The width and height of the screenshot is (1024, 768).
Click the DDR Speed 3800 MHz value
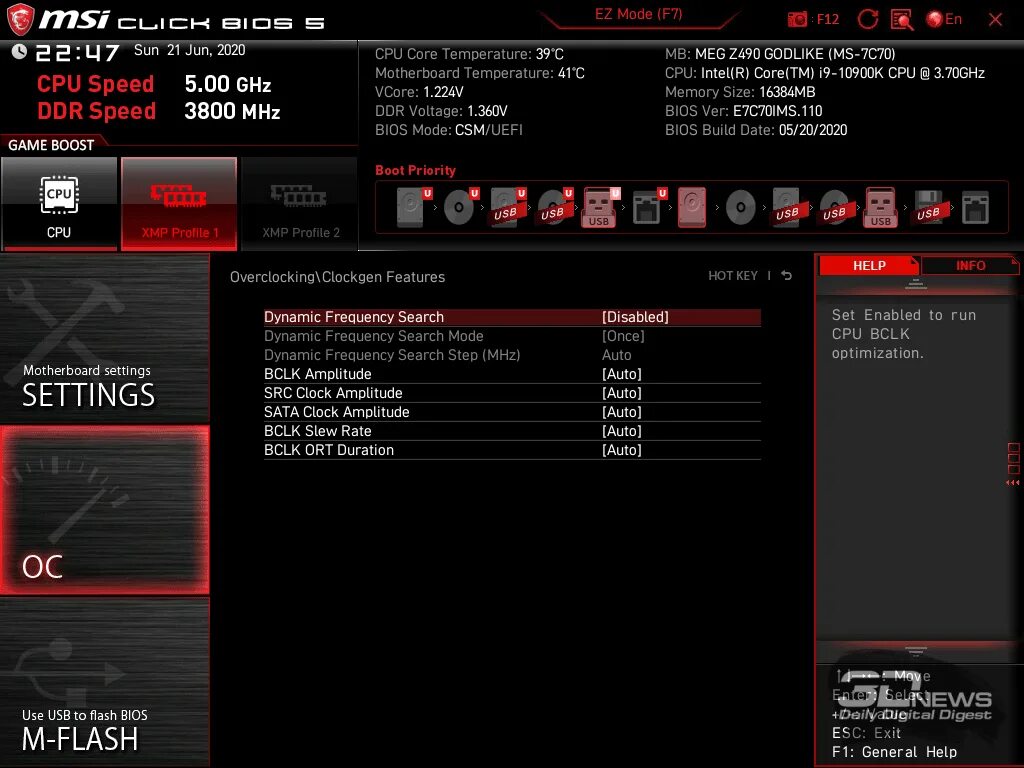click(232, 111)
